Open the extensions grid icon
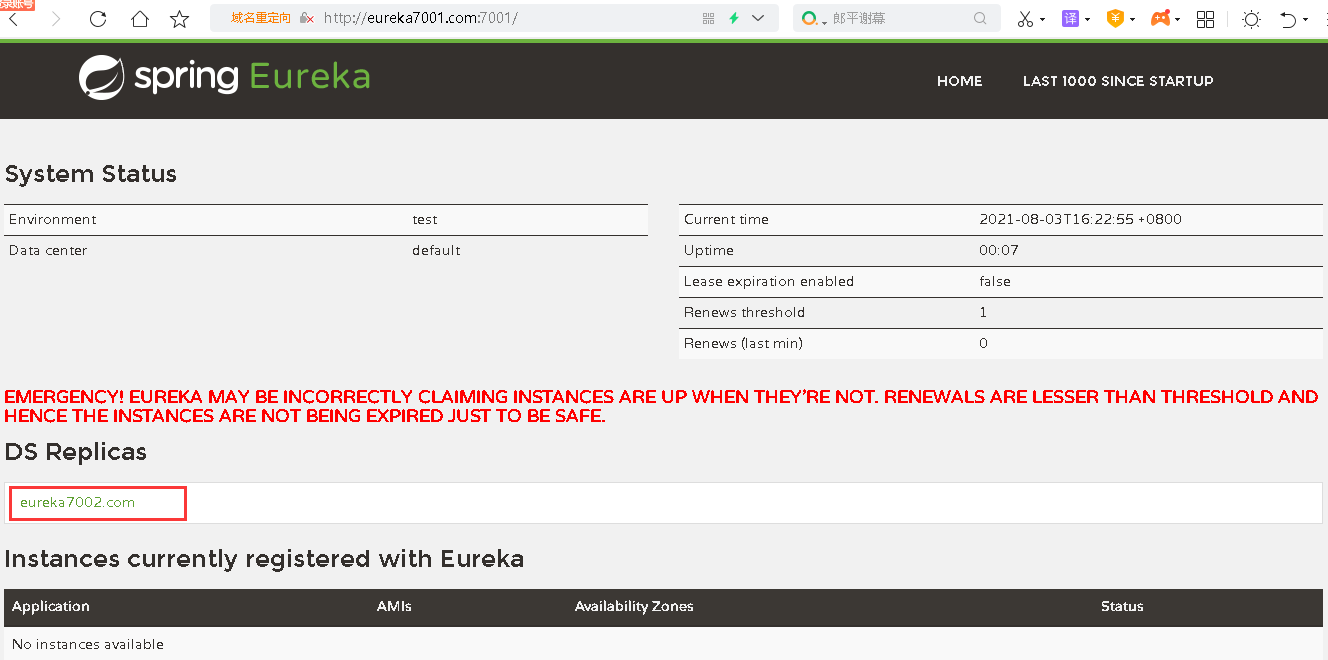The image size is (1328, 660). click(1206, 19)
